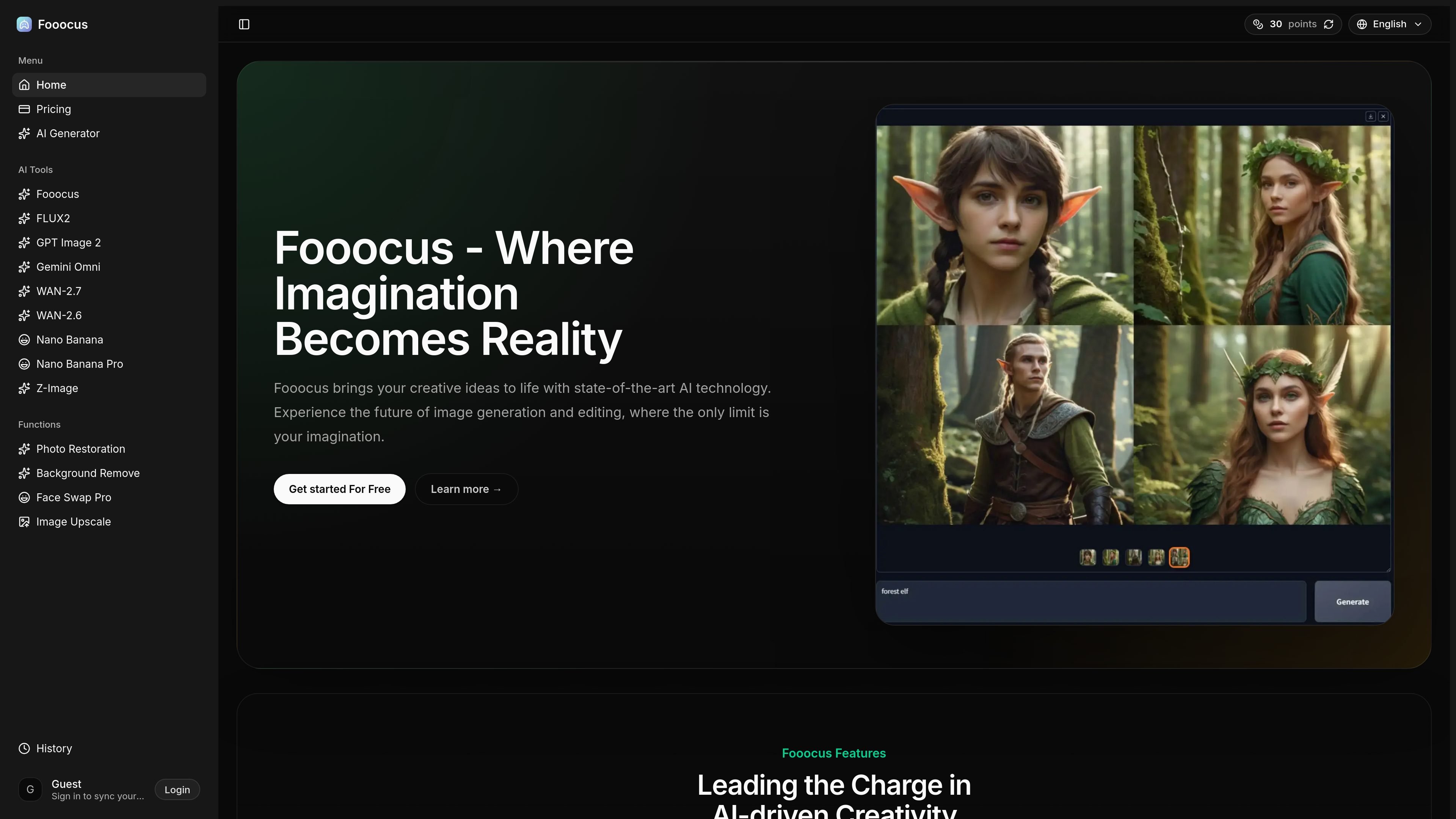Open the Photo Restoration function

click(109, 449)
